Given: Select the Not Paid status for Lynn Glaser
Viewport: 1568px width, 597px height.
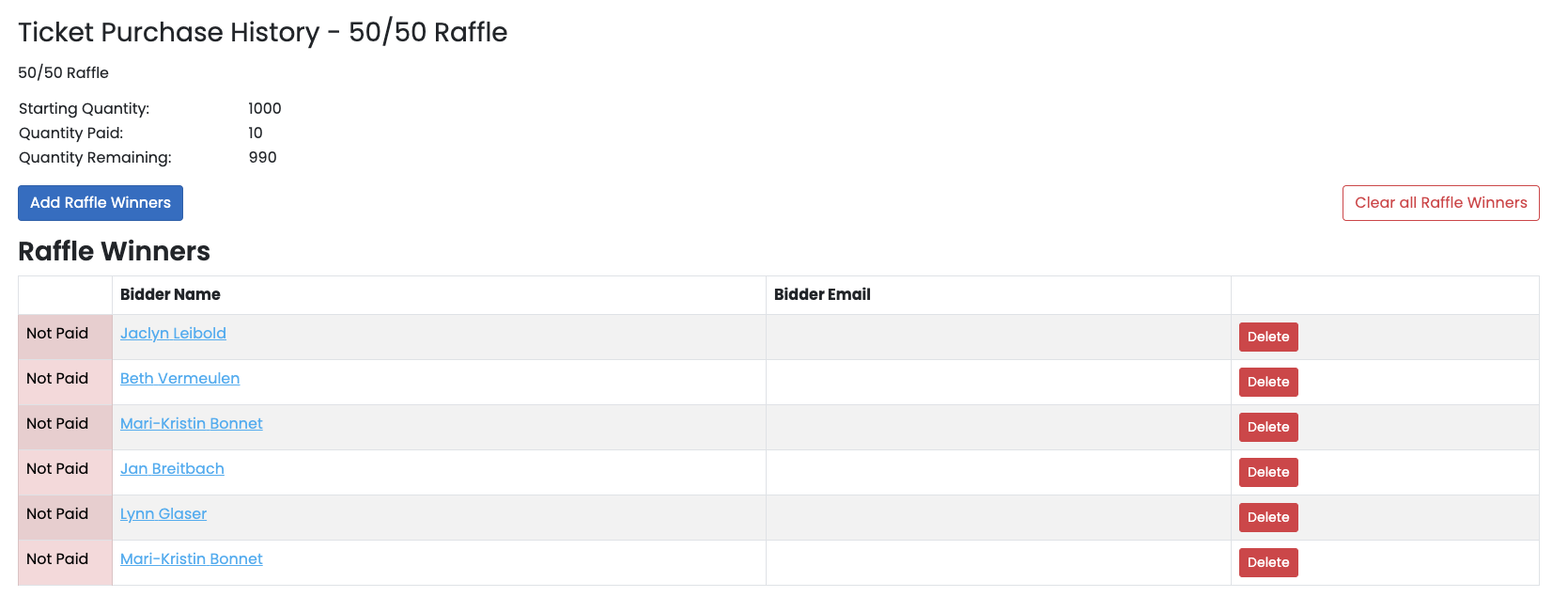Looking at the screenshot, I should coord(57,514).
